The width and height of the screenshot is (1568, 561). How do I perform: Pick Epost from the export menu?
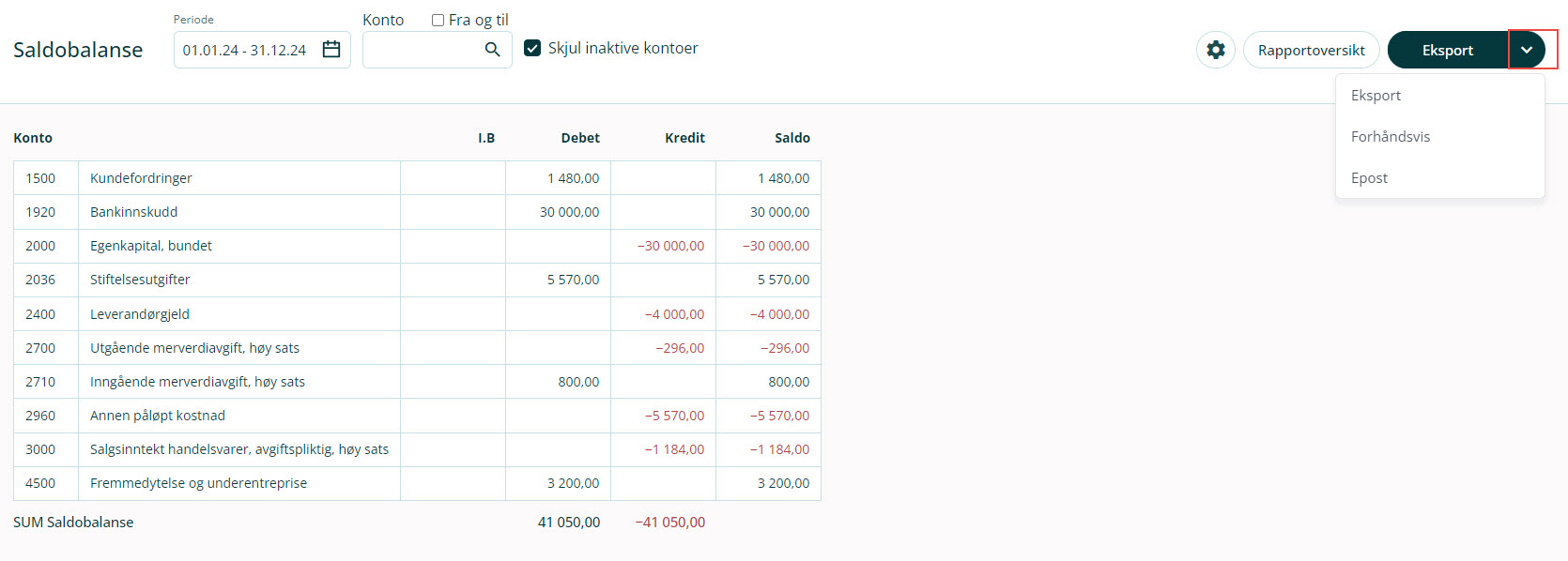[1369, 178]
